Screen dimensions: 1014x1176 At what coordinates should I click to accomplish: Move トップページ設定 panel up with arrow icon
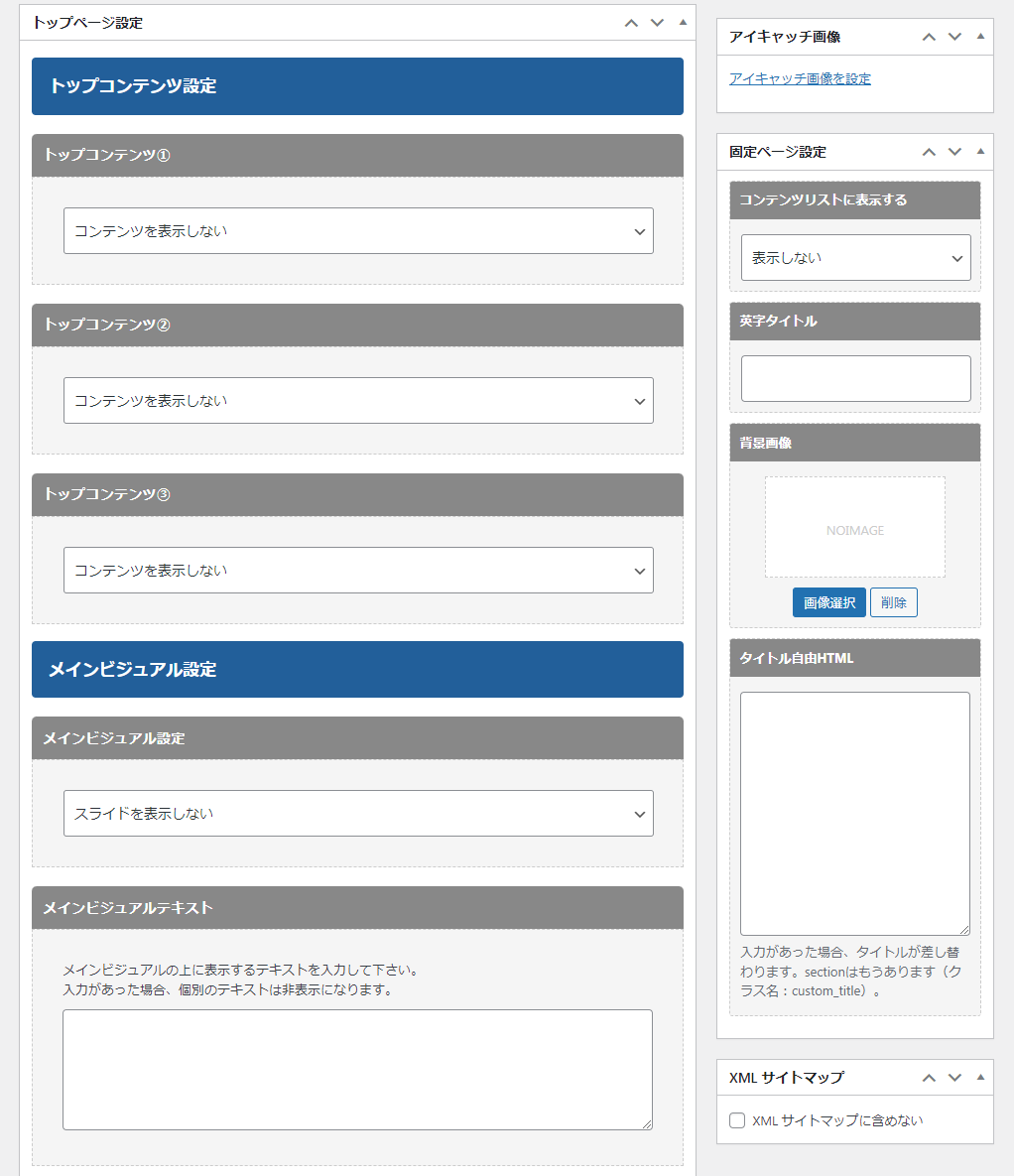(631, 23)
